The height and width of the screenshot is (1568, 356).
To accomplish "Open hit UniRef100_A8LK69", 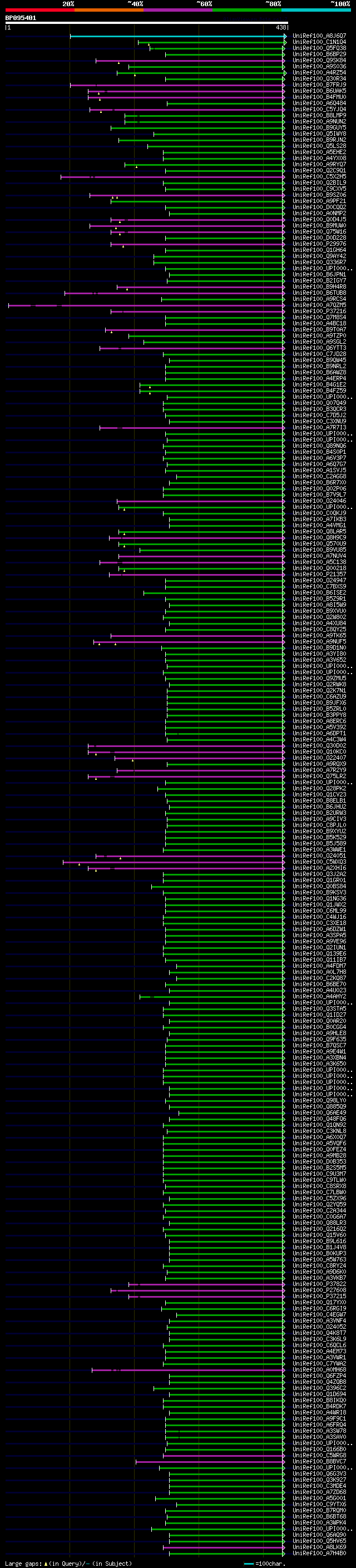I will 319,1547.
